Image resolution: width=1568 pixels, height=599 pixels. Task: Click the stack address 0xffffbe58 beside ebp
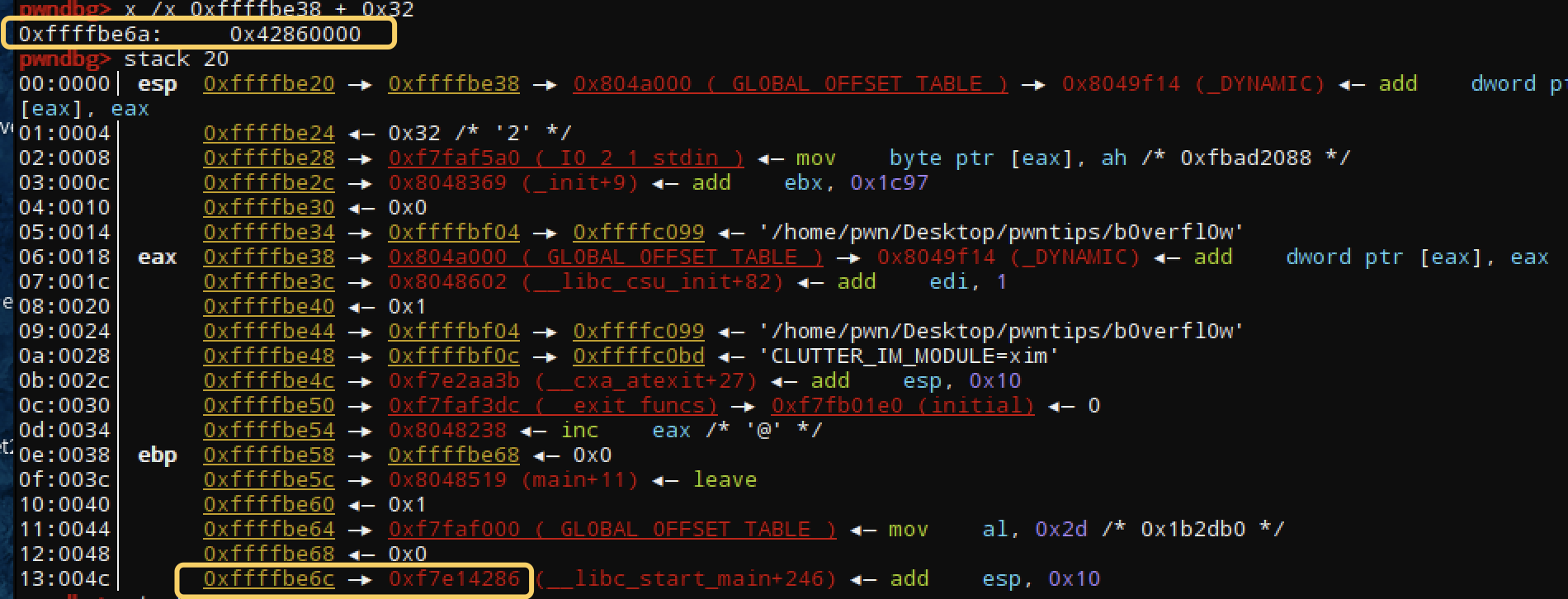[x=269, y=455]
